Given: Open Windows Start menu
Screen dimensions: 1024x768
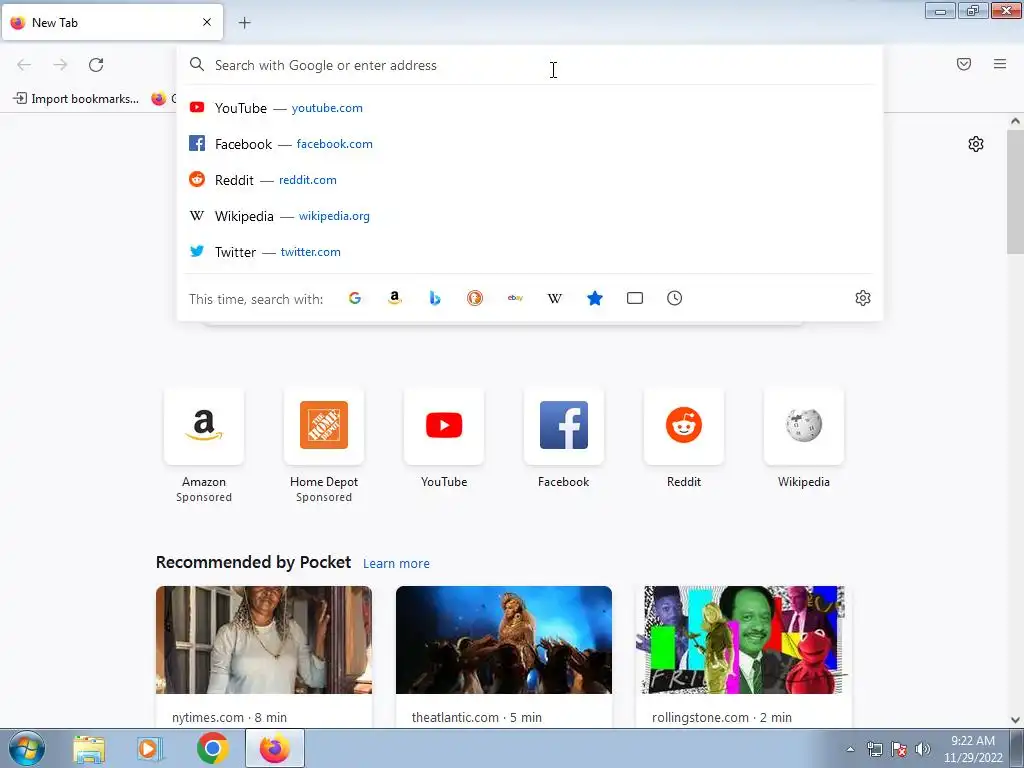Looking at the screenshot, I should pyautogui.click(x=27, y=748).
